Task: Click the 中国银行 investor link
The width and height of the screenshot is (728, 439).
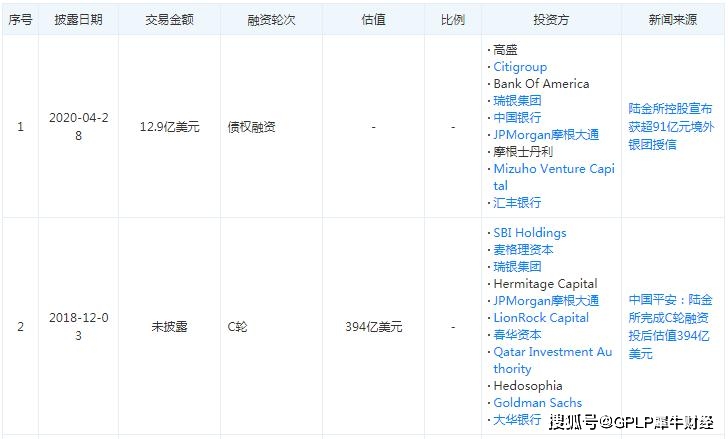Action: click(517, 117)
